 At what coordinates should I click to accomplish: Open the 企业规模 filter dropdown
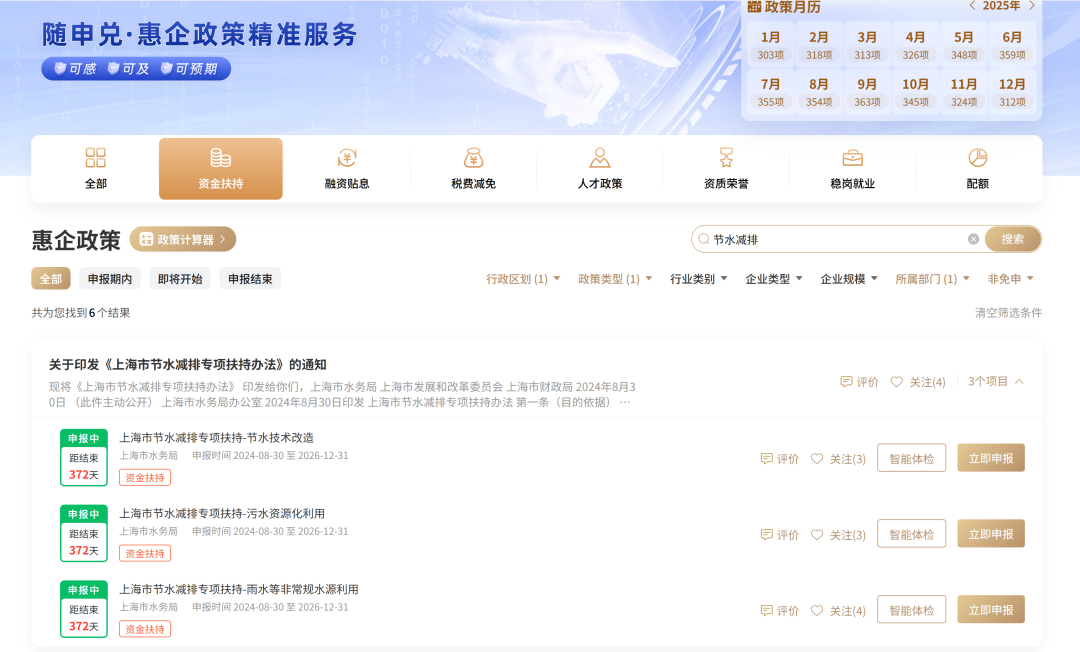coord(849,279)
